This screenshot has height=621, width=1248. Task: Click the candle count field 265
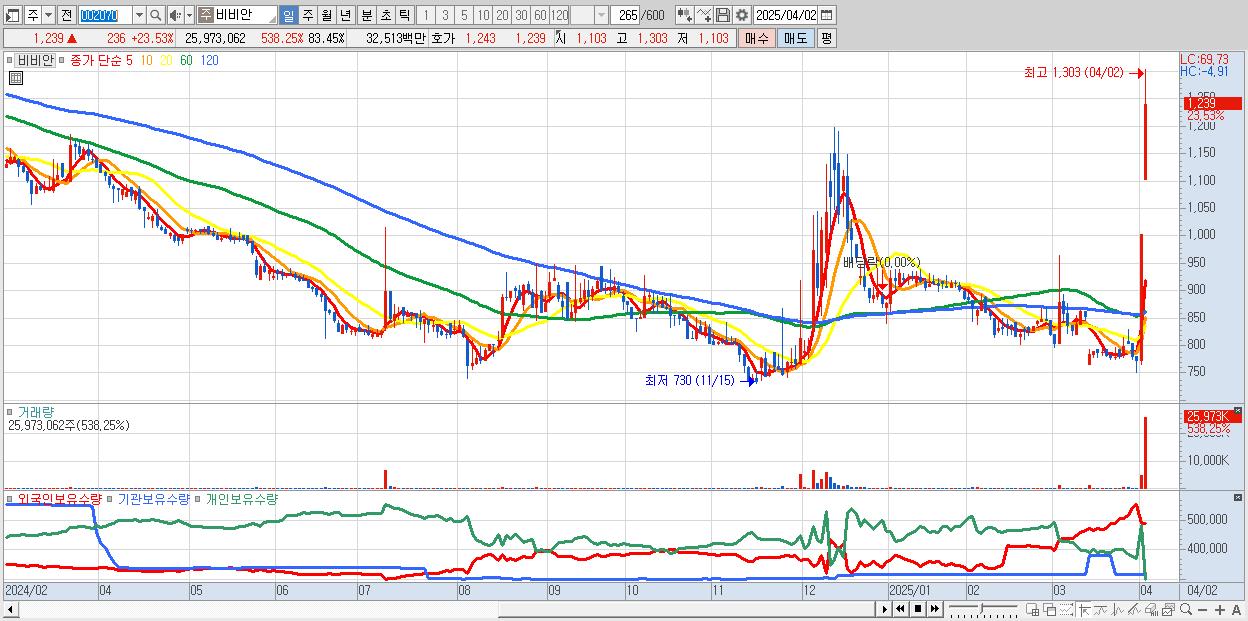click(626, 15)
